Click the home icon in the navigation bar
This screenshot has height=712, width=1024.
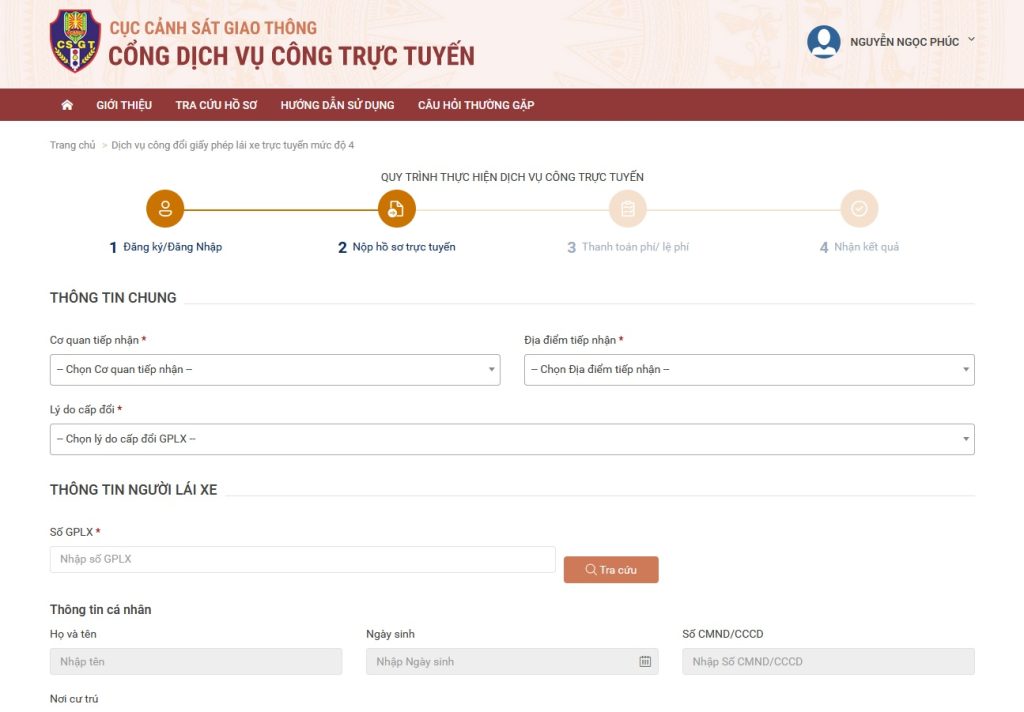click(x=67, y=104)
